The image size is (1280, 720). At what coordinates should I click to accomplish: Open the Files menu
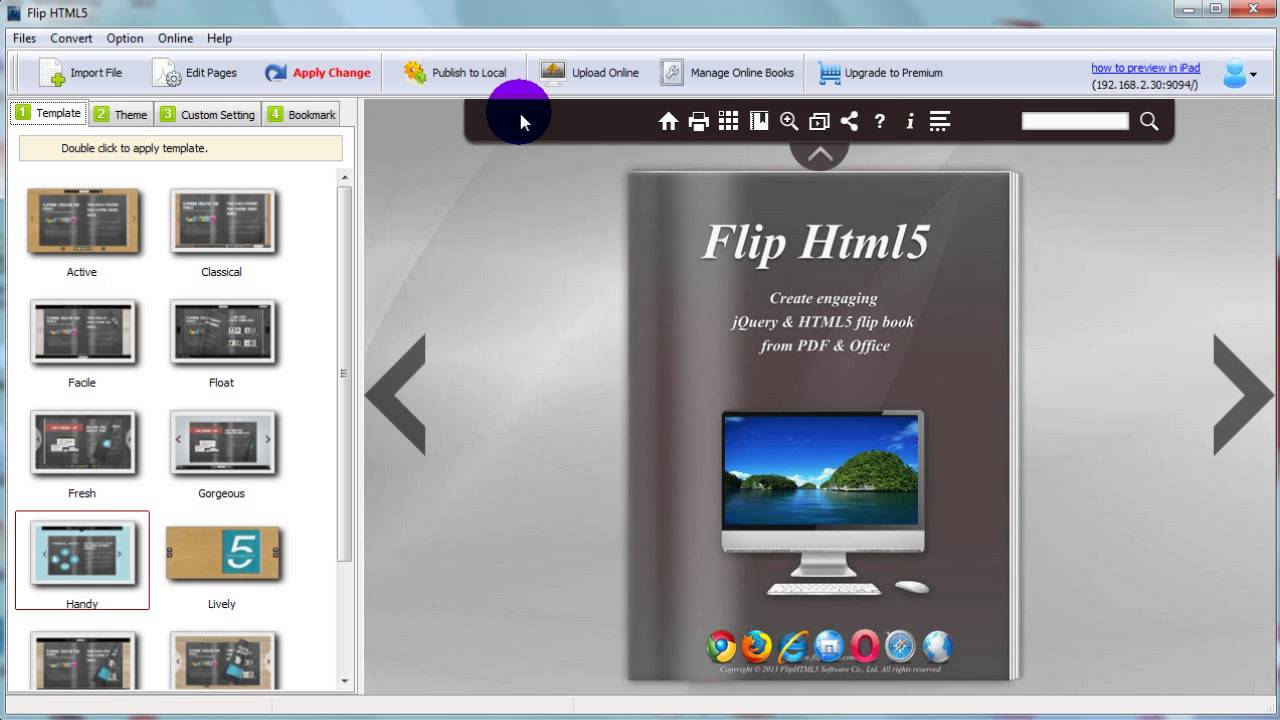point(24,38)
